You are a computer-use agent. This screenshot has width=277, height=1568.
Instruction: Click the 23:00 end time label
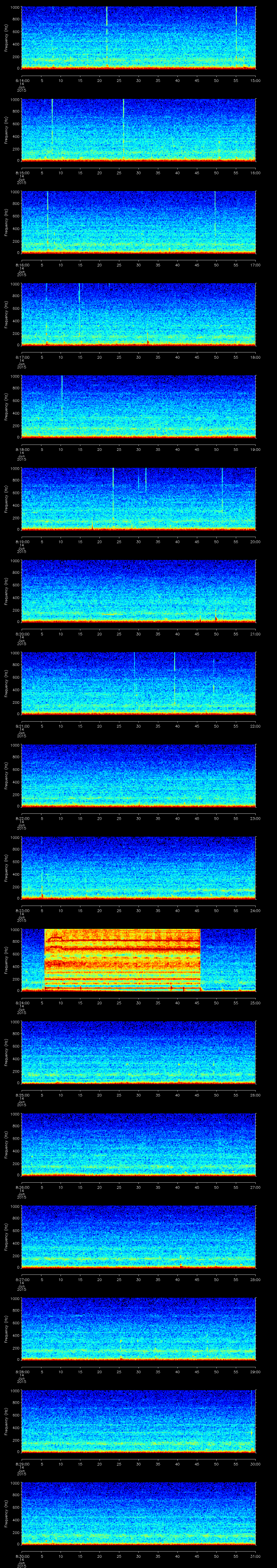(255, 818)
